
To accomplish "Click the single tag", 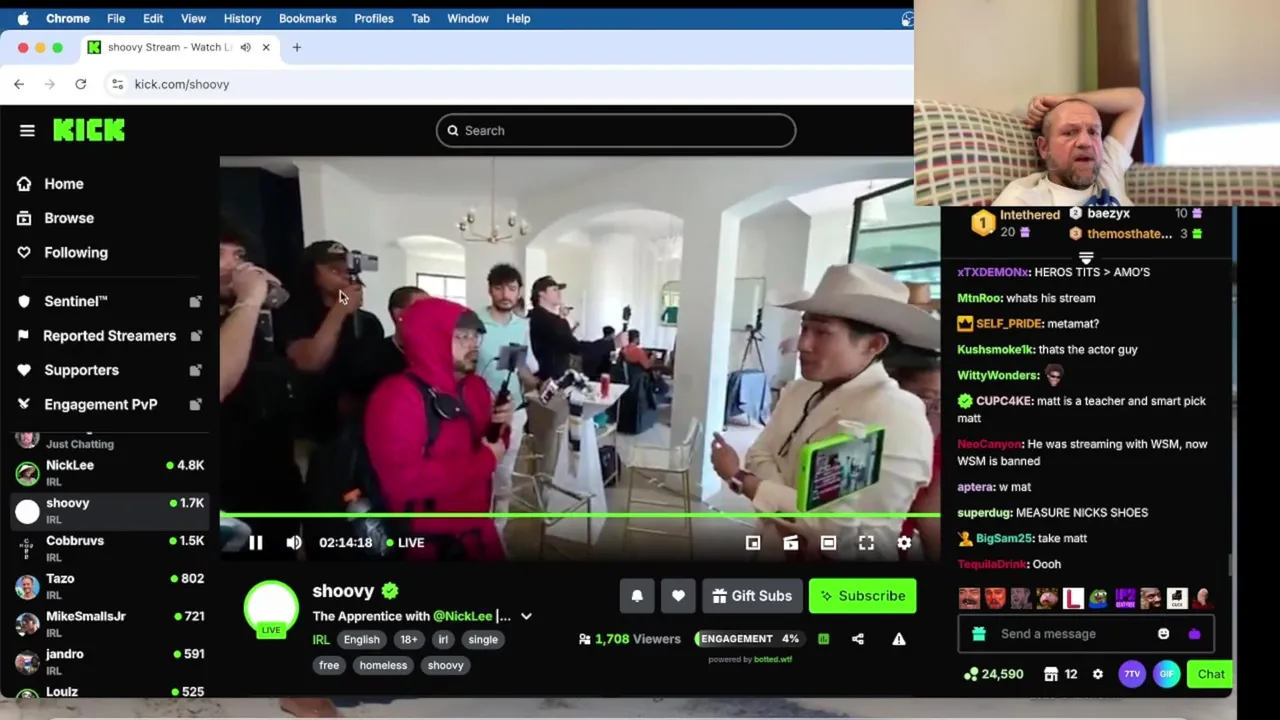I will tap(483, 640).
